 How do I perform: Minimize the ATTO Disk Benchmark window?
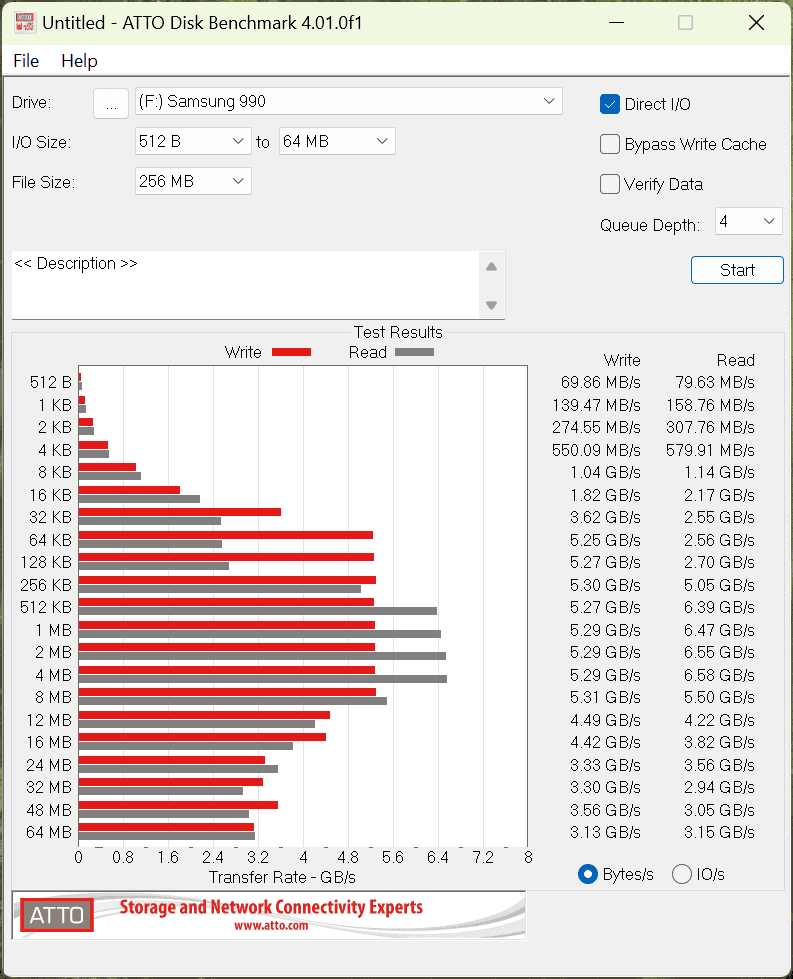coord(617,23)
